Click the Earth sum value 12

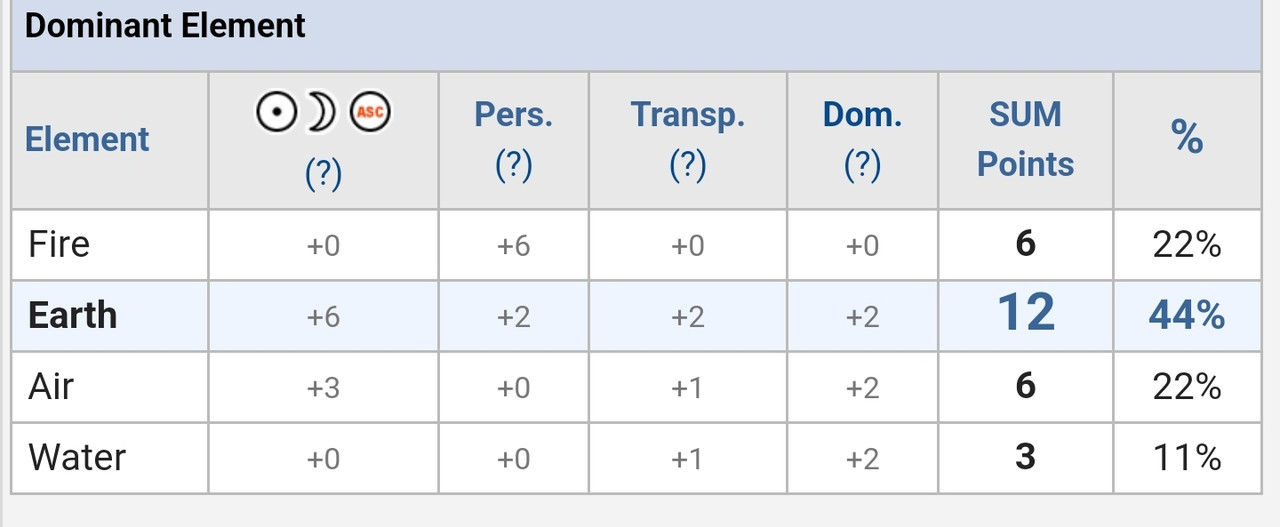click(1026, 314)
